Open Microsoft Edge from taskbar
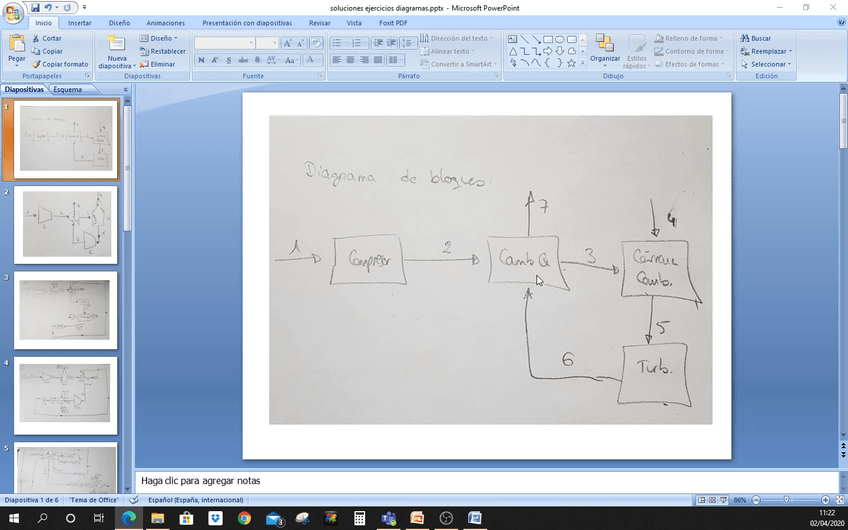This screenshot has width=848, height=530. tap(128, 518)
